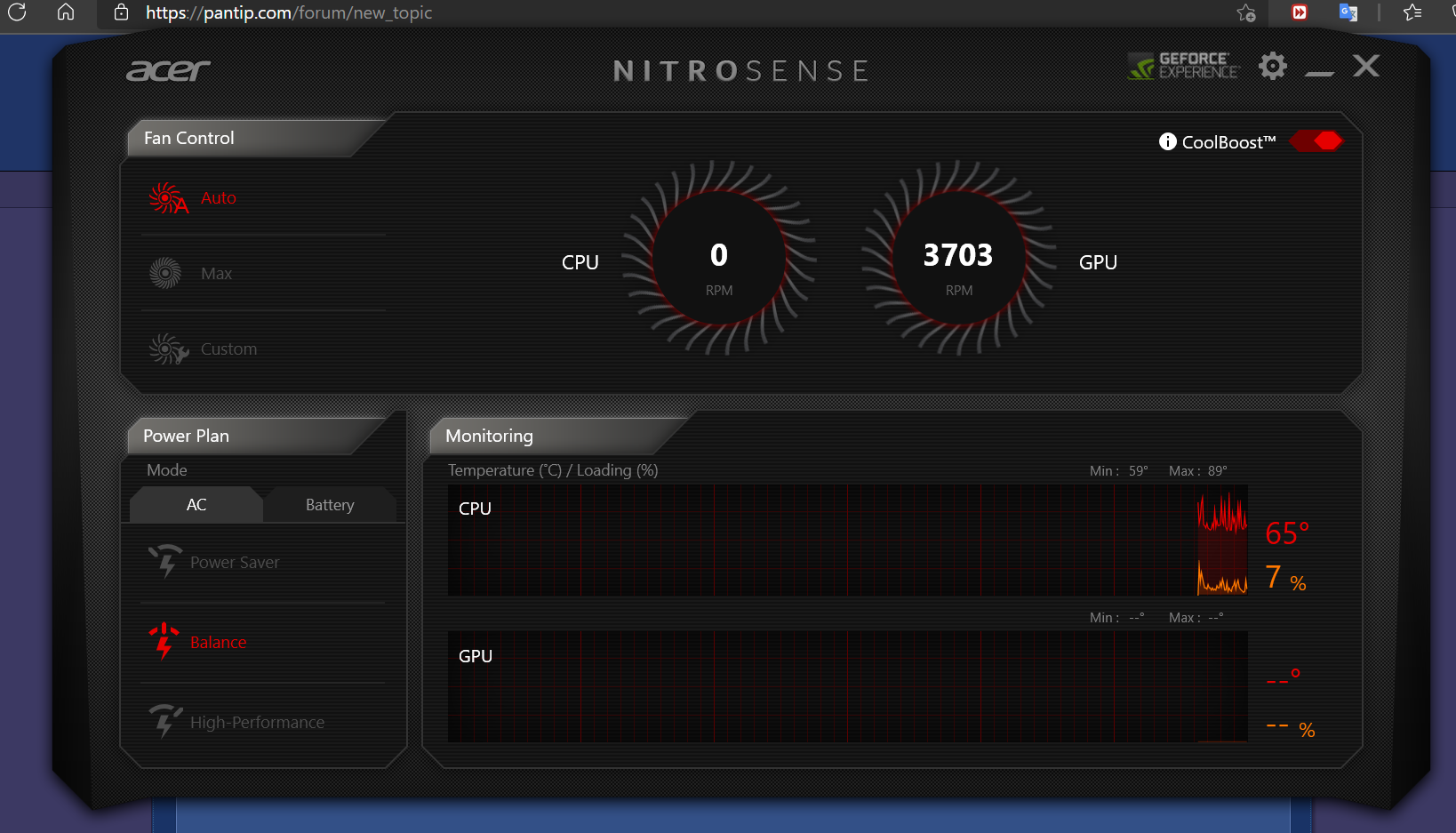The image size is (1456, 833).
Task: Open NitroSense settings gear
Action: 1273,66
